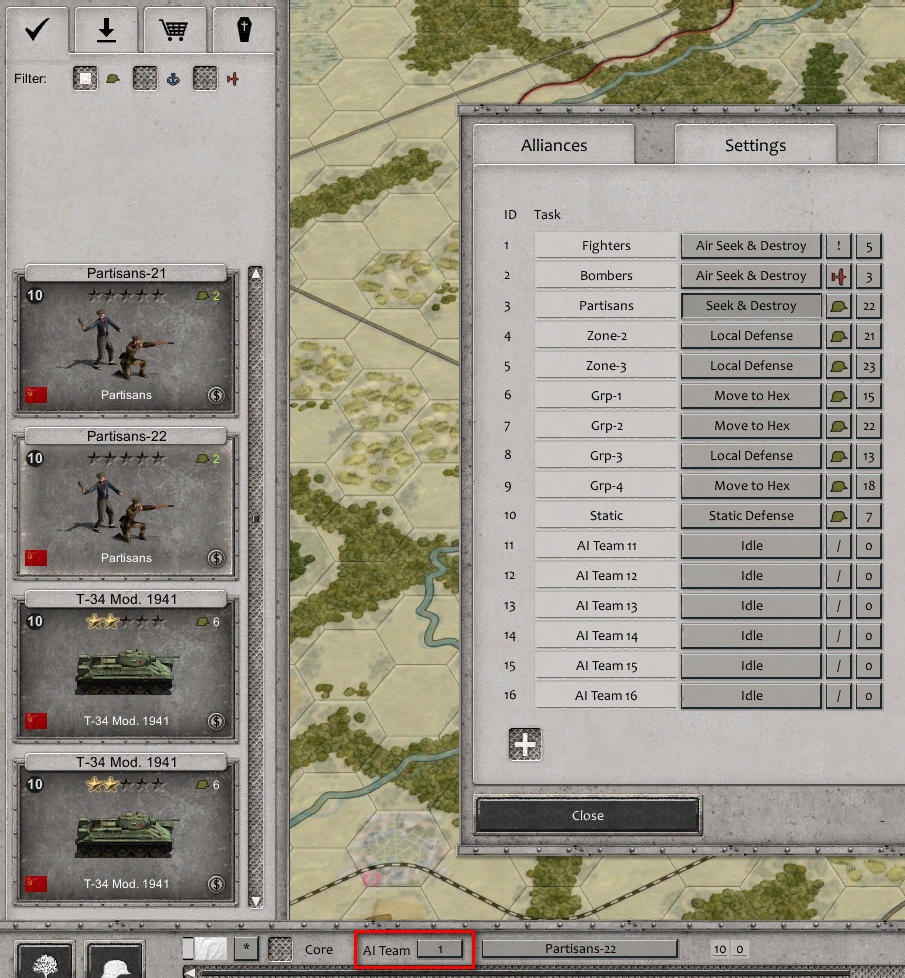This screenshot has height=978, width=905.
Task: Click unit list scroll-up arrow
Action: point(255,273)
